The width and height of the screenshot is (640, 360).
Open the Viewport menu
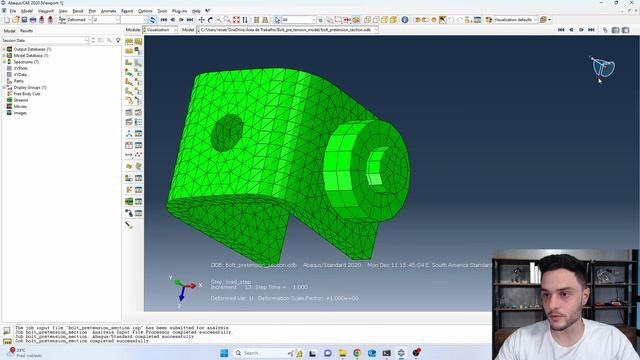(46, 11)
